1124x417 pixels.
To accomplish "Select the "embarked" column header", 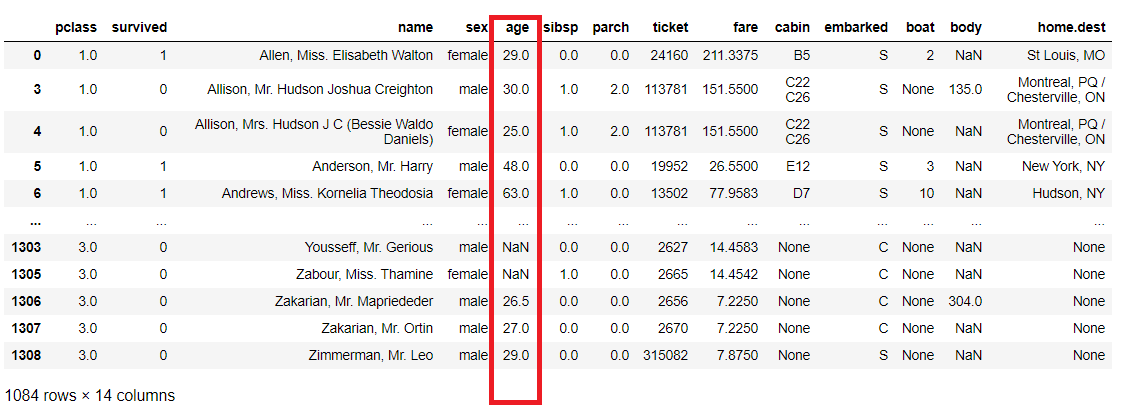I will click(856, 25).
